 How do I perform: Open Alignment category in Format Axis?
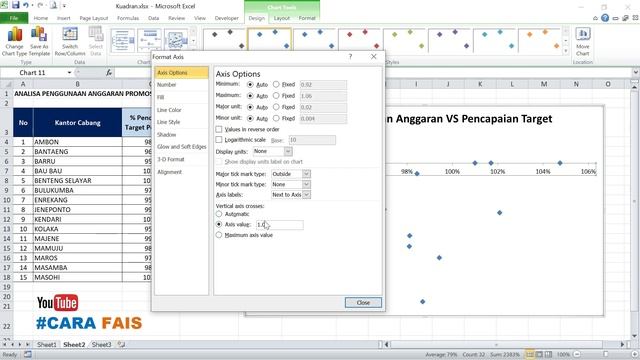(182, 172)
